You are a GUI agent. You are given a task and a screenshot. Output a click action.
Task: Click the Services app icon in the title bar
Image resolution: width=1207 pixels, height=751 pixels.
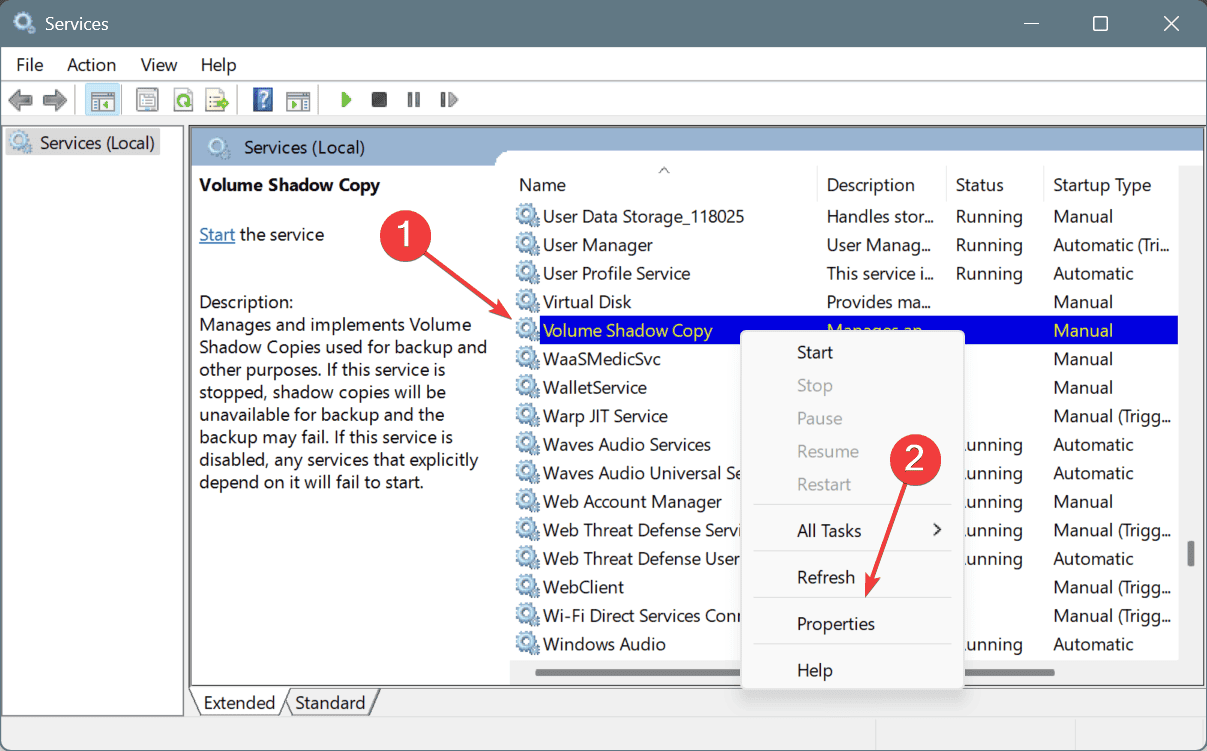(24, 22)
